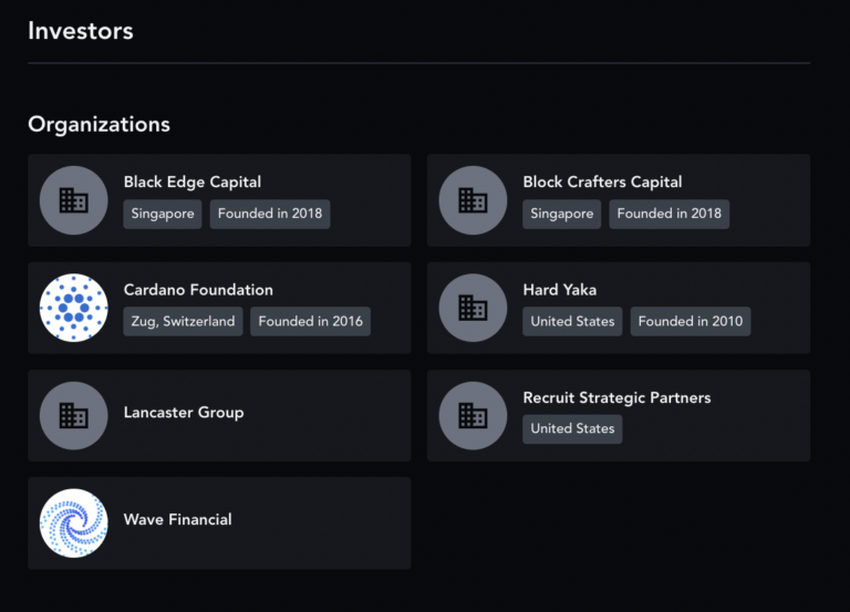
Task: Click the Block Crafters Capital building icon
Action: point(473,200)
